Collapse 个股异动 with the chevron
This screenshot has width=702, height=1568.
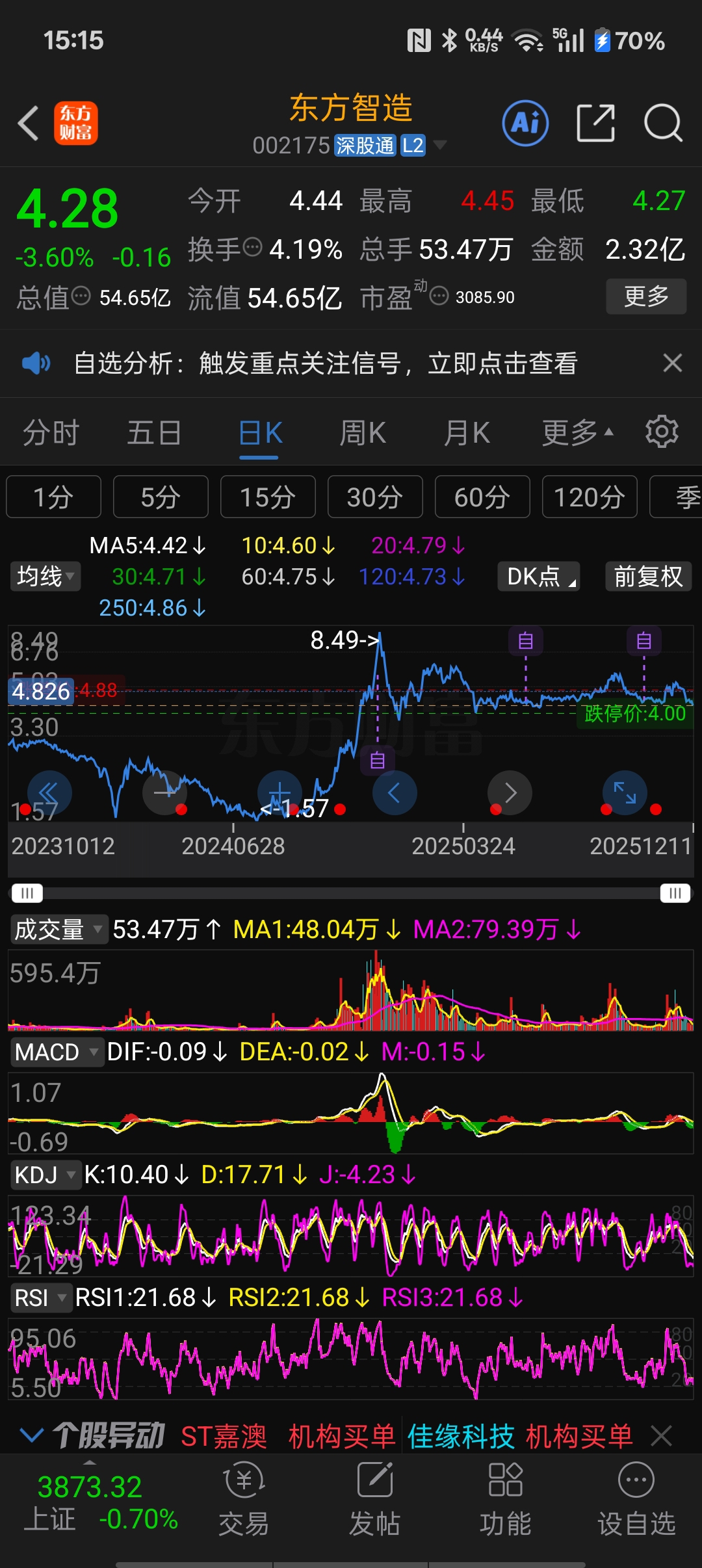tap(32, 1435)
